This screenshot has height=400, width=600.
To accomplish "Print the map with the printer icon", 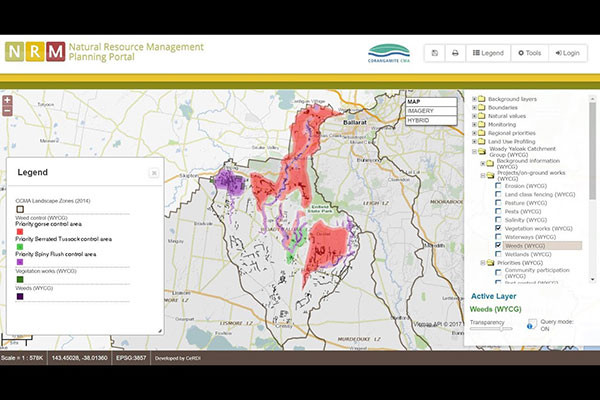I will click(455, 53).
